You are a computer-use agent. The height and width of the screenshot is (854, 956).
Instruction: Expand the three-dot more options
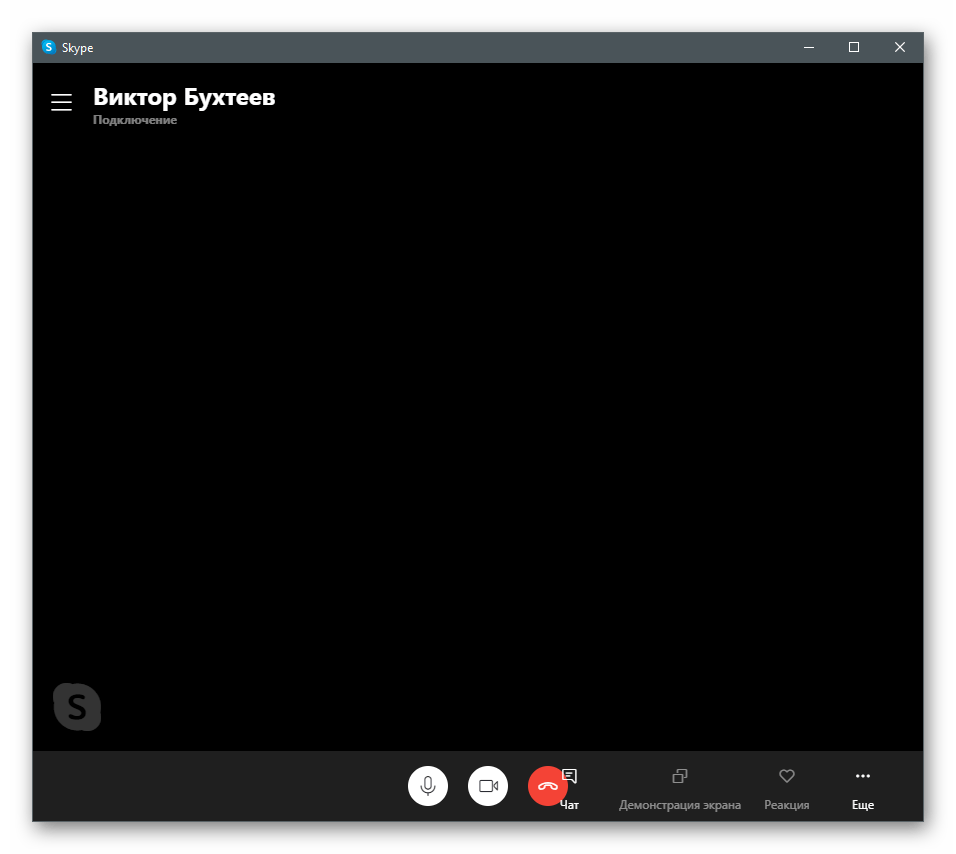point(863,776)
